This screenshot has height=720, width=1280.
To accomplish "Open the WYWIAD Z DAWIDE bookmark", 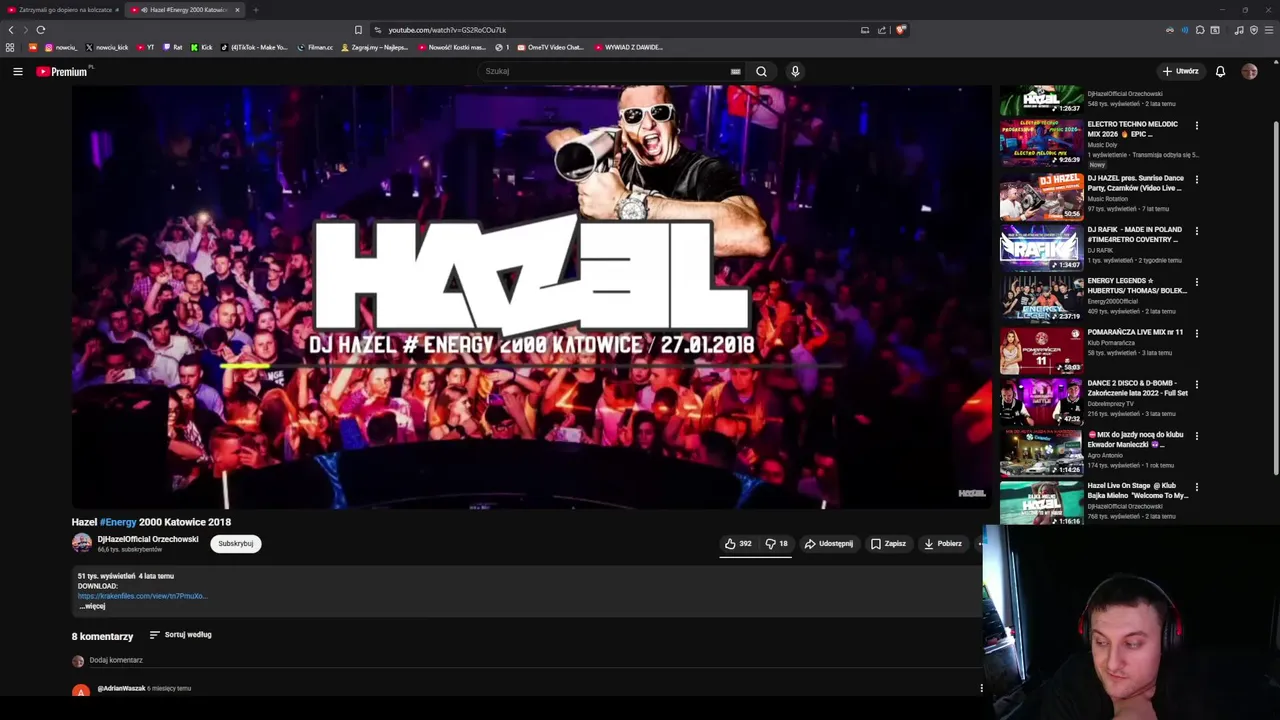I will [628, 47].
